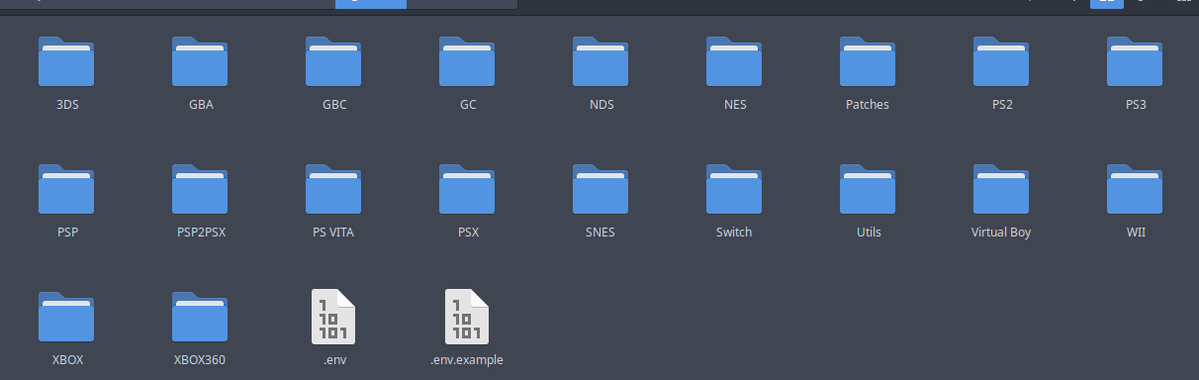Screen dimensions: 1199x380
Task: Click the NDS folder icon
Action: pyautogui.click(x=600, y=62)
